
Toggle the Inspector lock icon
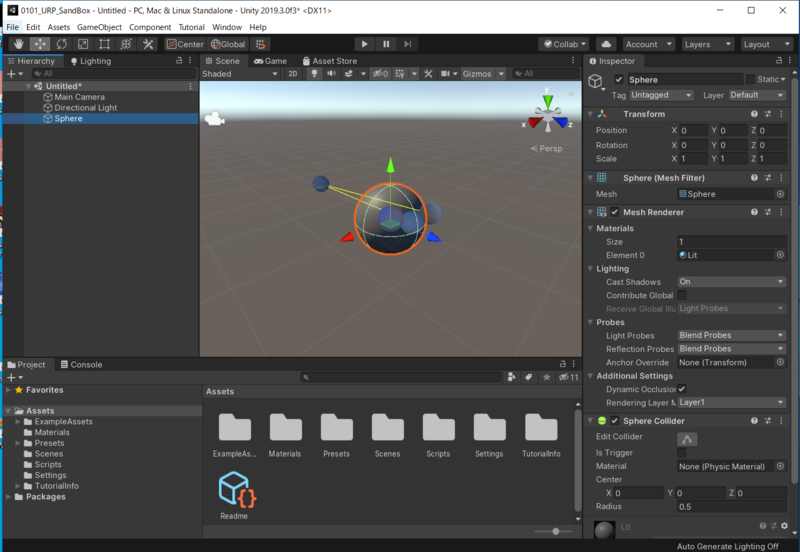(779, 61)
